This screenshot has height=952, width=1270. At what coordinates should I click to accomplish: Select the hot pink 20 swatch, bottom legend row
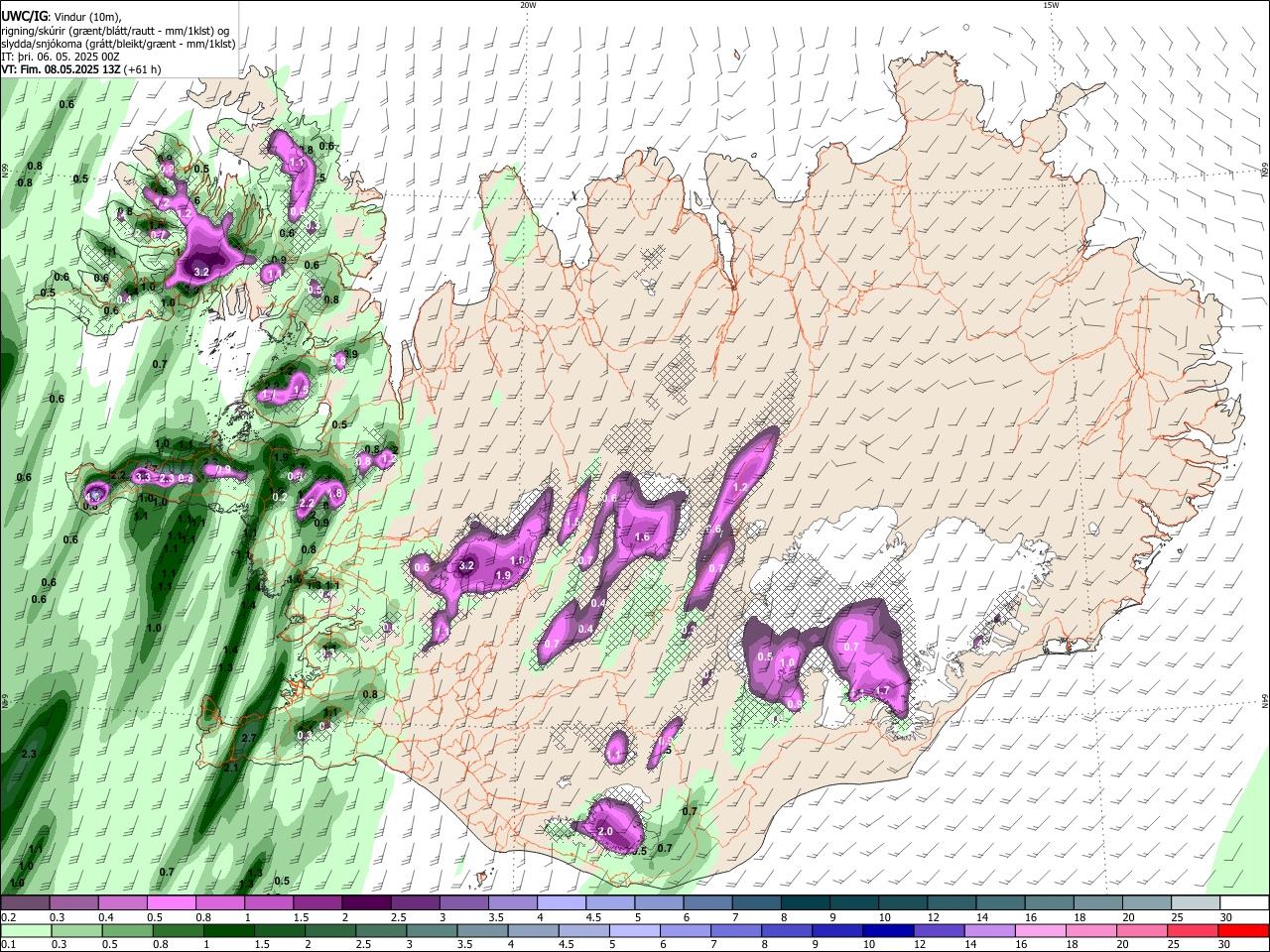click(x=1144, y=930)
